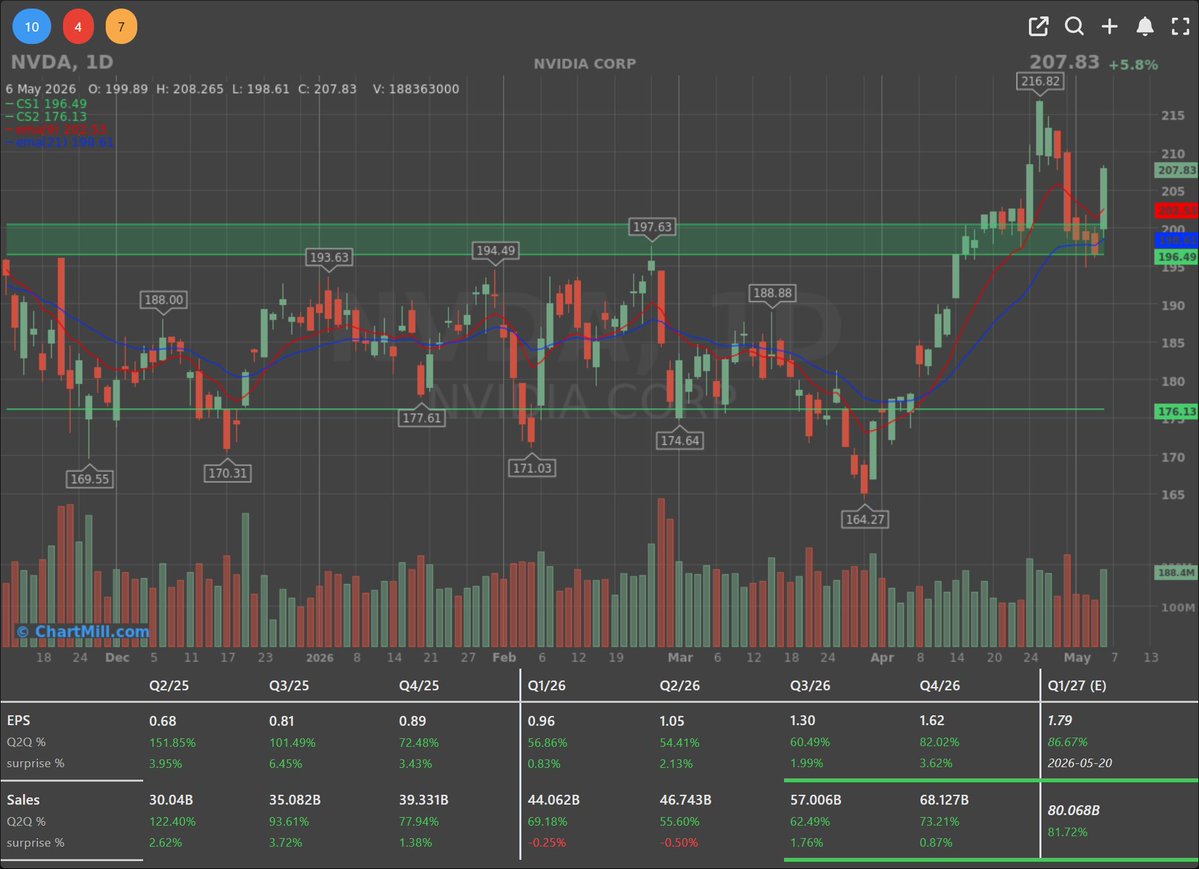Click the 174.64 pivot label
This screenshot has width=1199, height=869.
pos(680,441)
